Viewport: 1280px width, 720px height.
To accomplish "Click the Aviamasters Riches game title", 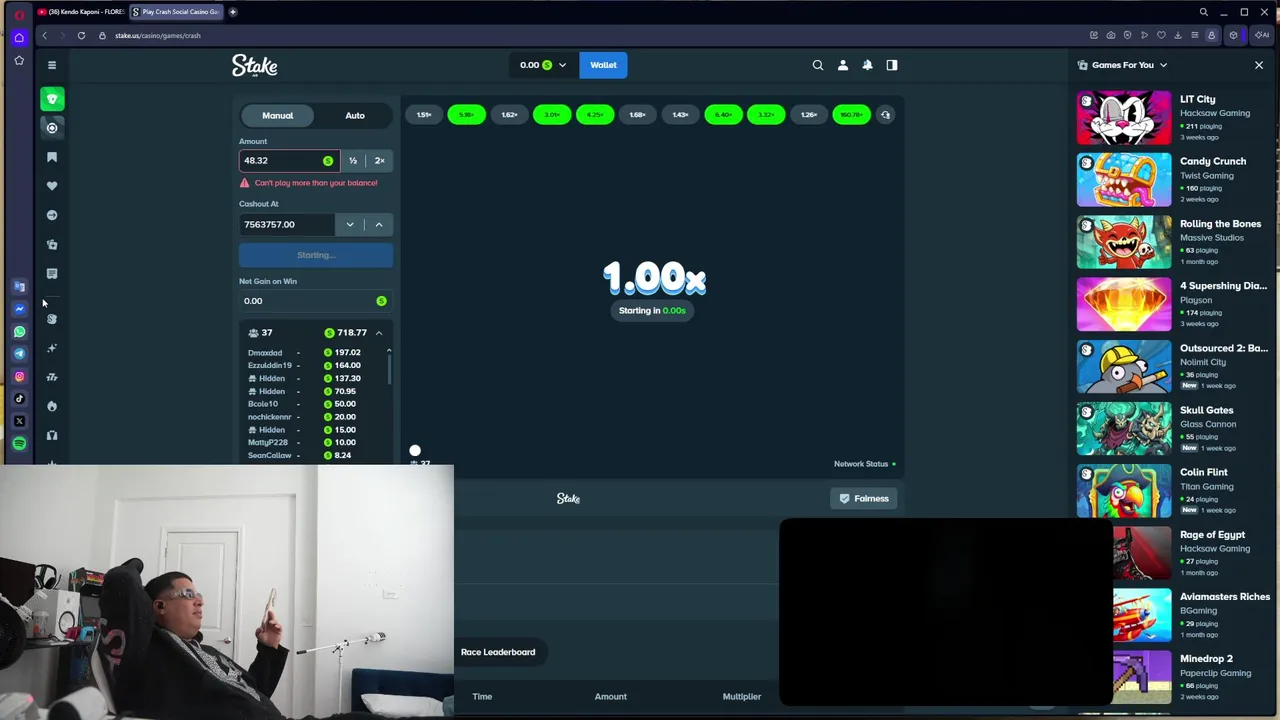I will click(1225, 597).
